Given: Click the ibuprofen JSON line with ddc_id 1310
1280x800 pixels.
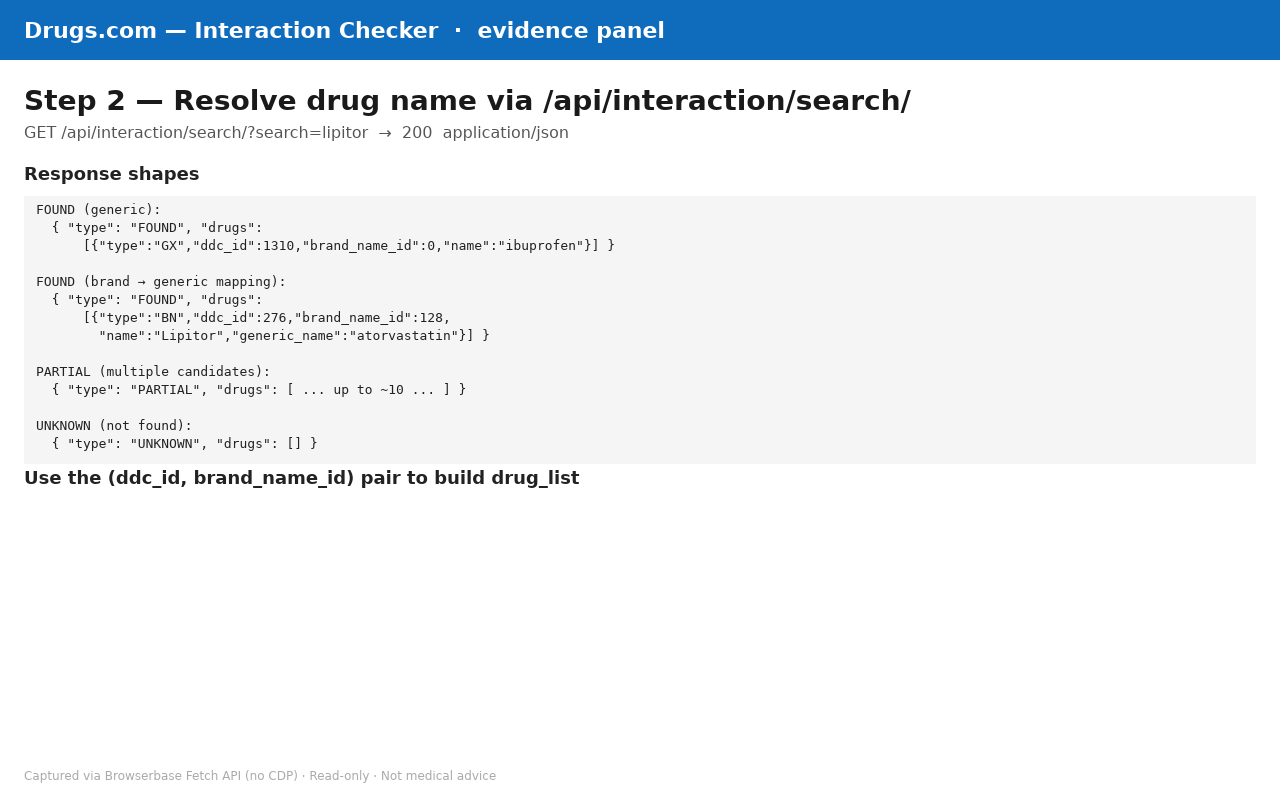Looking at the screenshot, I should pyautogui.click(x=349, y=246).
